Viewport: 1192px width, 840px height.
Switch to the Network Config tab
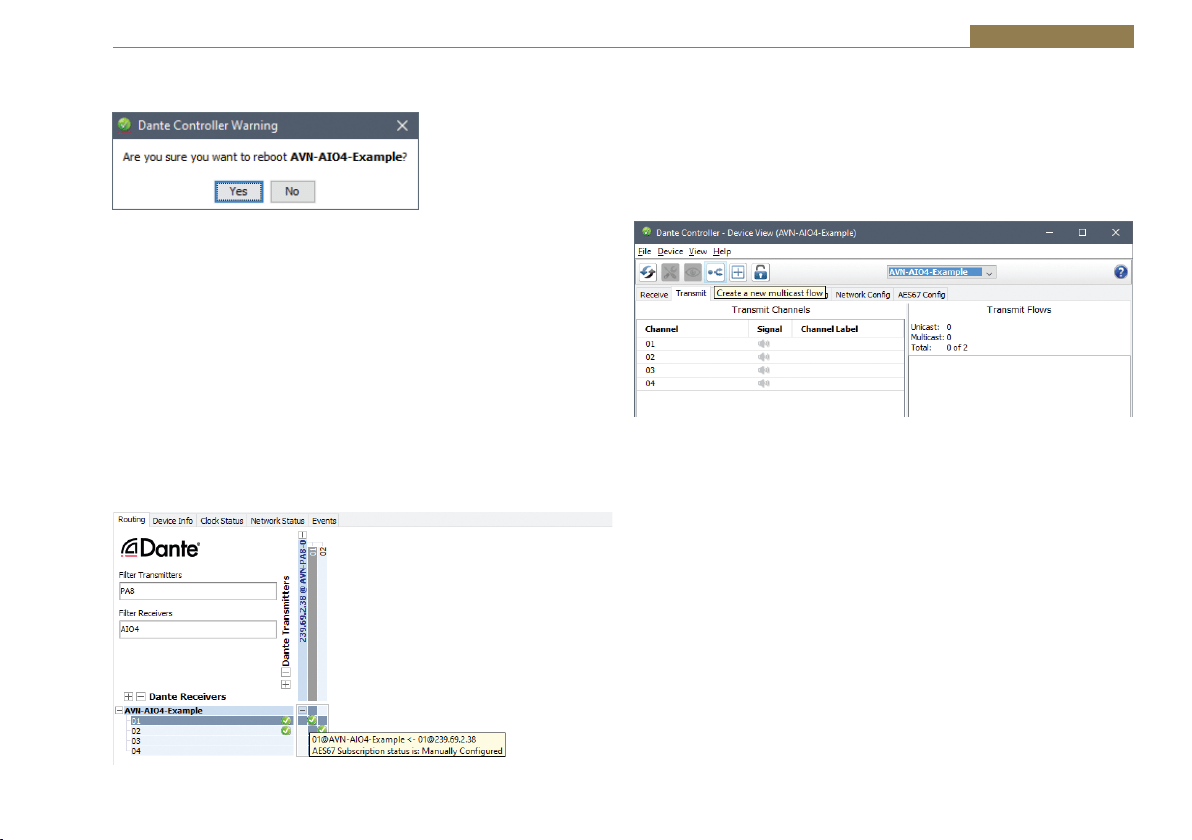click(863, 294)
